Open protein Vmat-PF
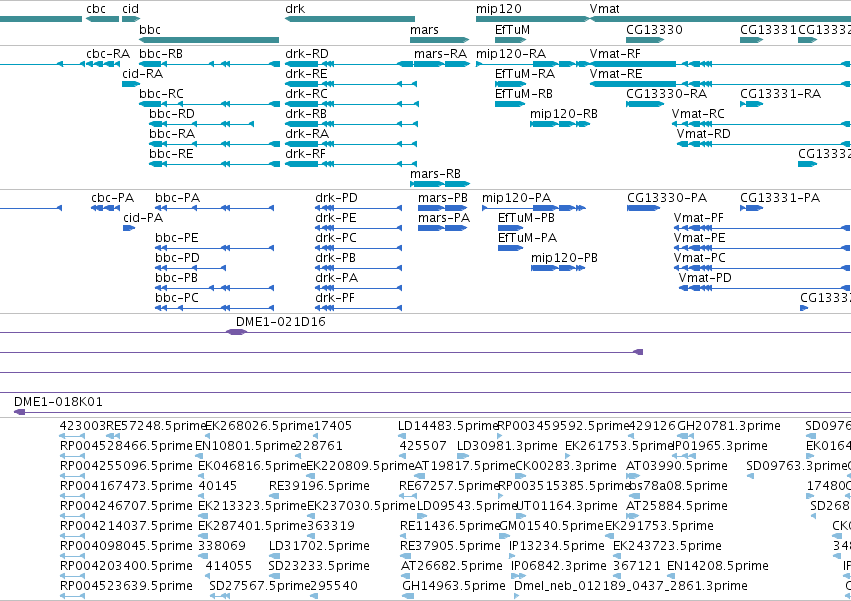This screenshot has height=601, width=851. pos(699,218)
